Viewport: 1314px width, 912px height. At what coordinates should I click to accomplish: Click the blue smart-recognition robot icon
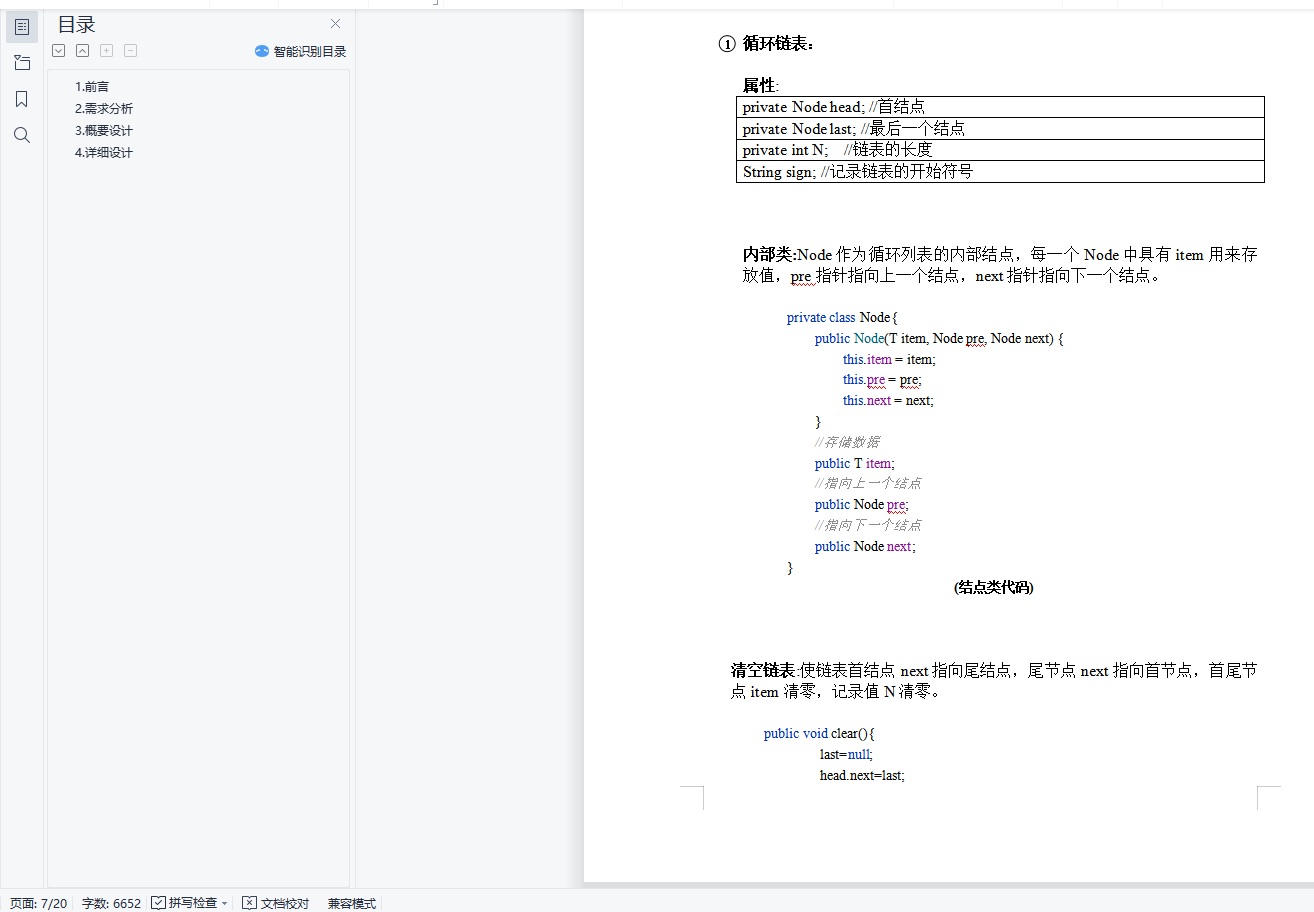[x=262, y=51]
